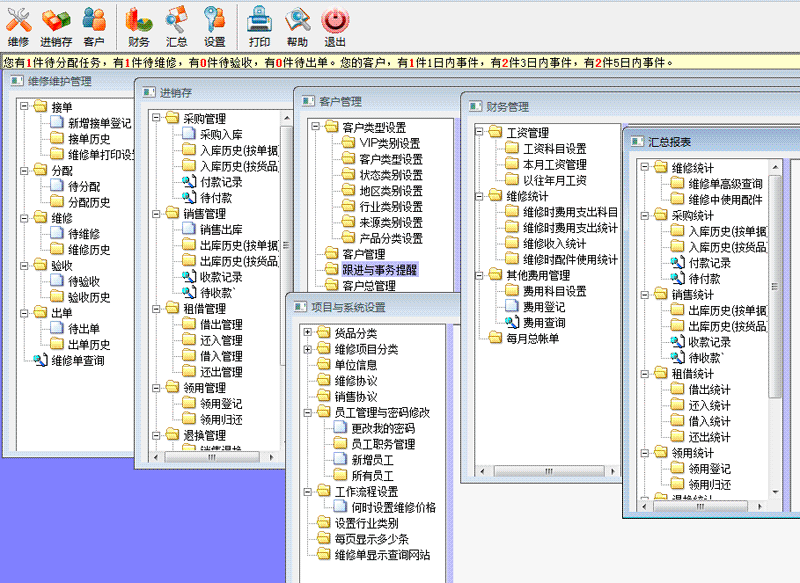
Task: Open the 汇总 summary toolbar icon
Action: click(177, 26)
